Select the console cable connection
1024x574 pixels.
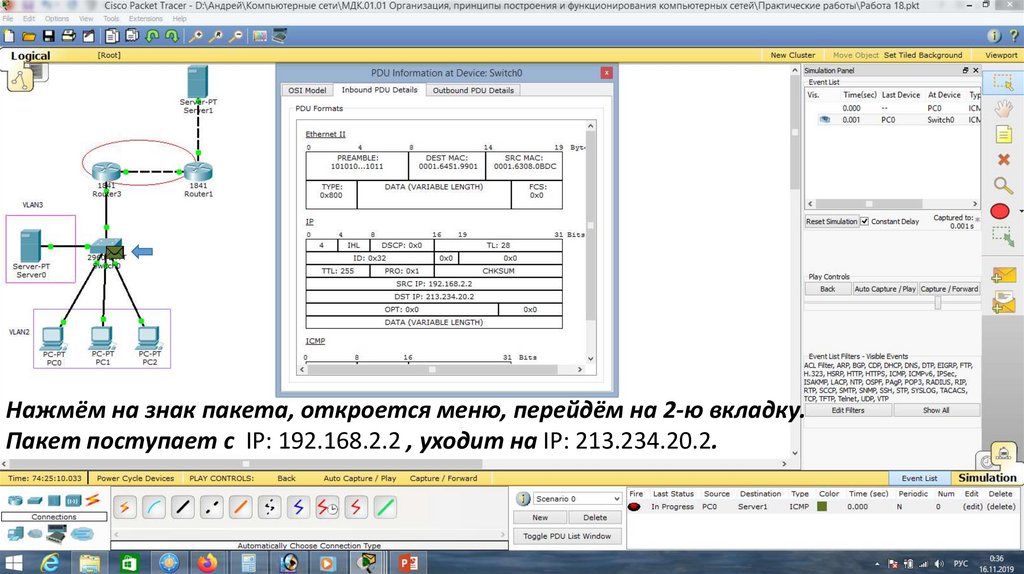pyautogui.click(x=154, y=507)
